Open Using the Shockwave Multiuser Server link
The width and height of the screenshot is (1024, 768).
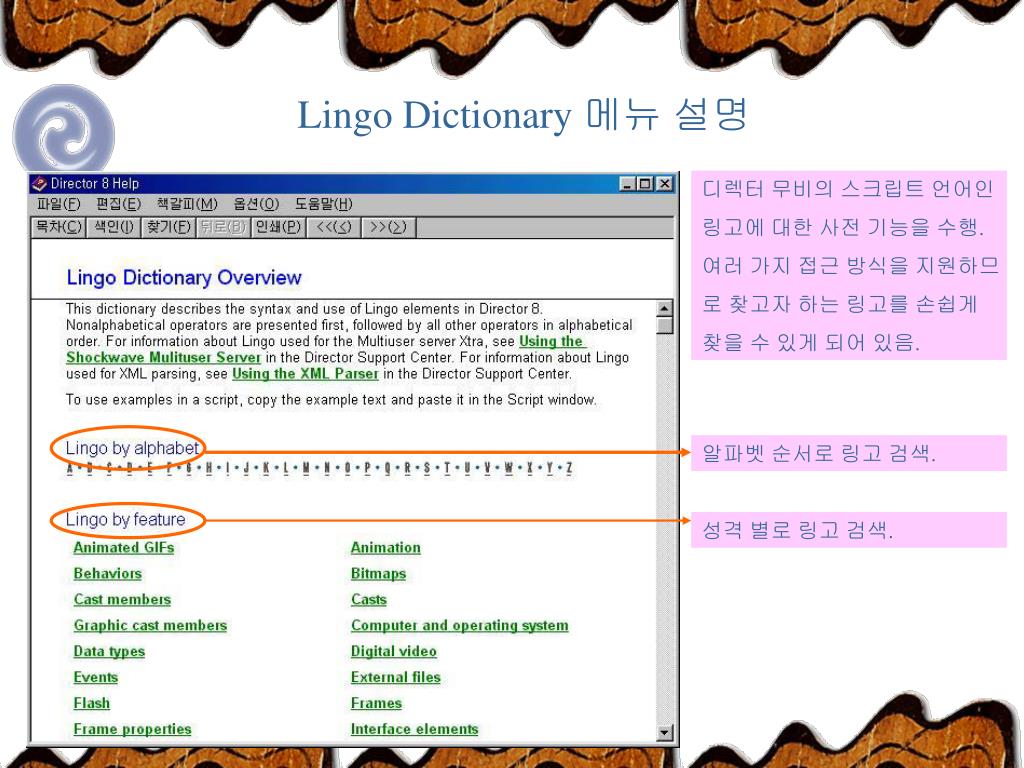tap(163, 357)
